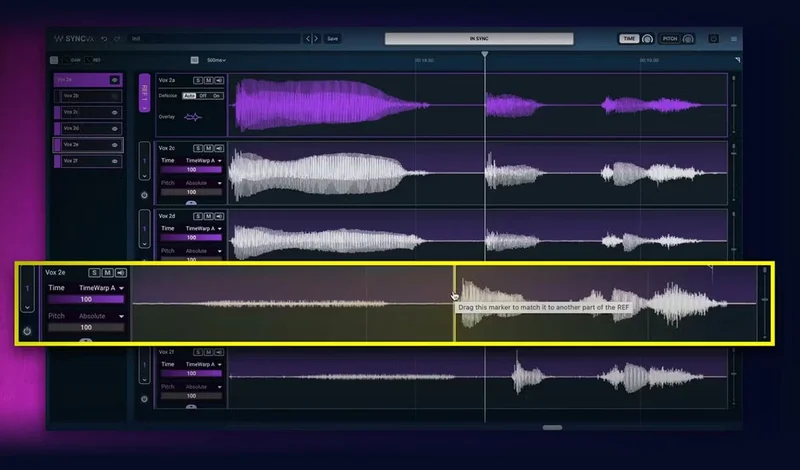Toggle visibility eye for Vox 2d
Screen dimensions: 800x470
pos(115,129)
